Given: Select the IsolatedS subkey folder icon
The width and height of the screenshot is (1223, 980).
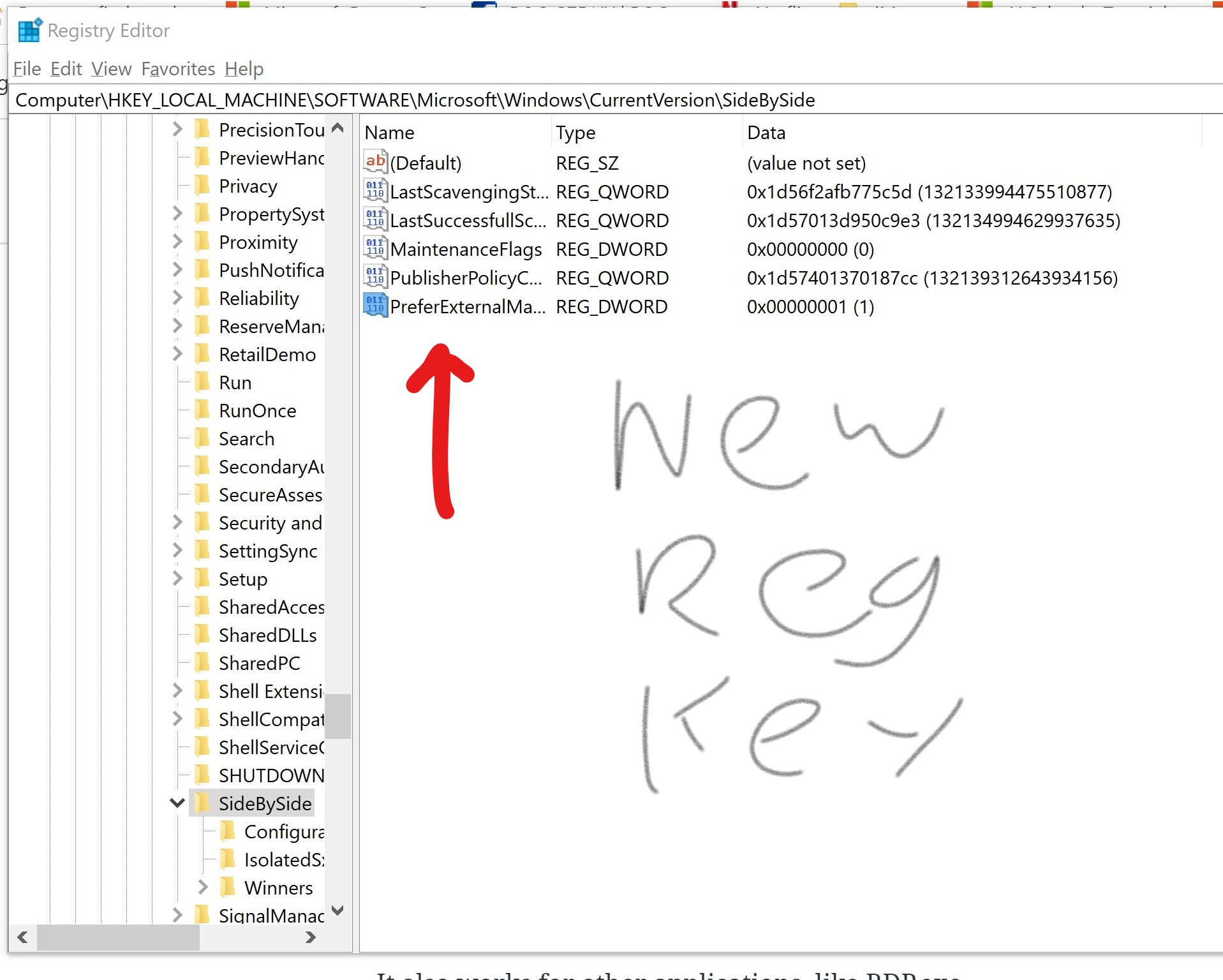Looking at the screenshot, I should point(228,859).
